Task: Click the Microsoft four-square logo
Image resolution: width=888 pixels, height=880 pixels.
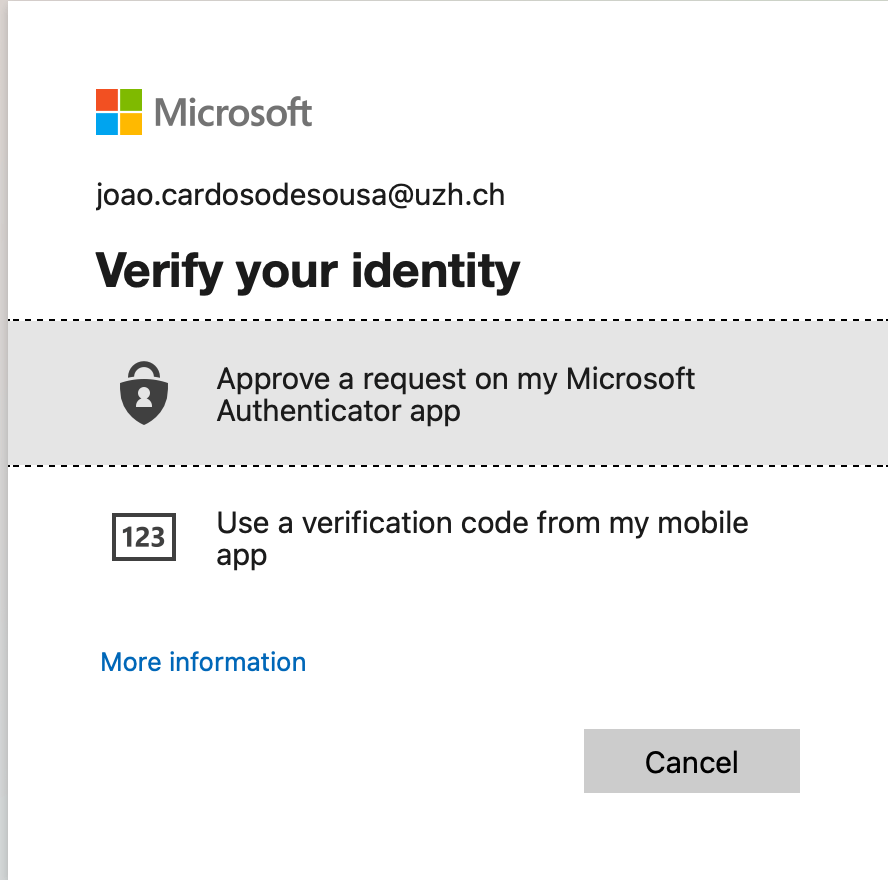Action: (119, 112)
